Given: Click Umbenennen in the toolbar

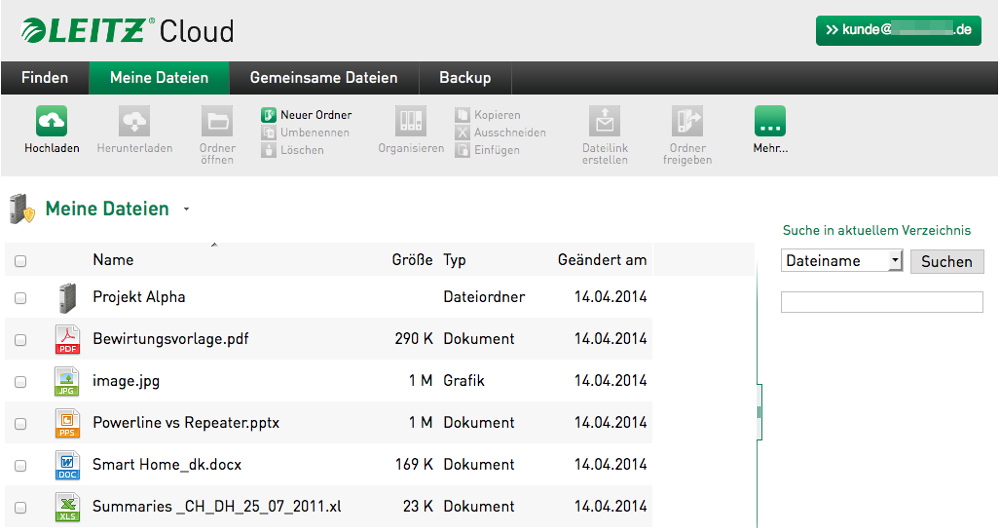Looking at the screenshot, I should [305, 133].
